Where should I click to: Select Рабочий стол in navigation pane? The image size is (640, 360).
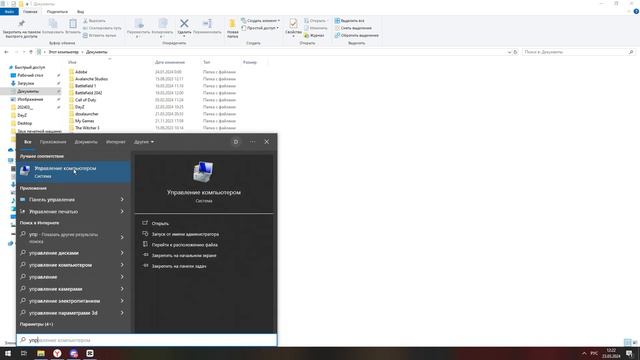tap(30, 76)
